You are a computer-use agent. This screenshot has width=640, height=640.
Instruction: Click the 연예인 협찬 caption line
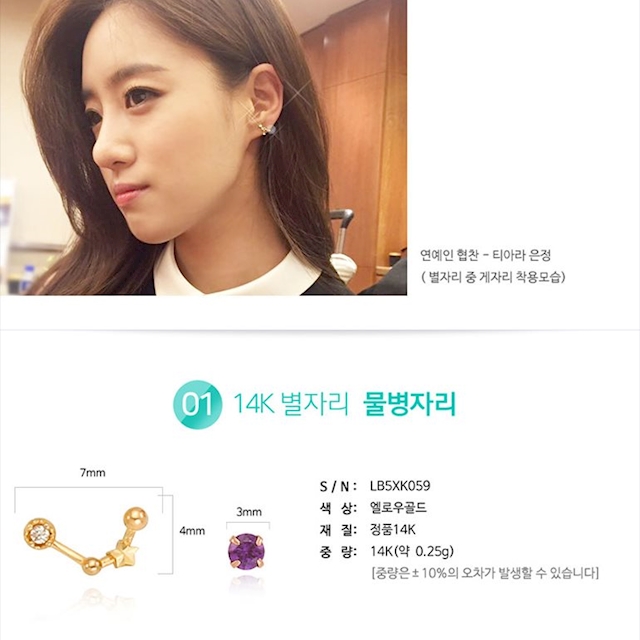[x=486, y=256]
